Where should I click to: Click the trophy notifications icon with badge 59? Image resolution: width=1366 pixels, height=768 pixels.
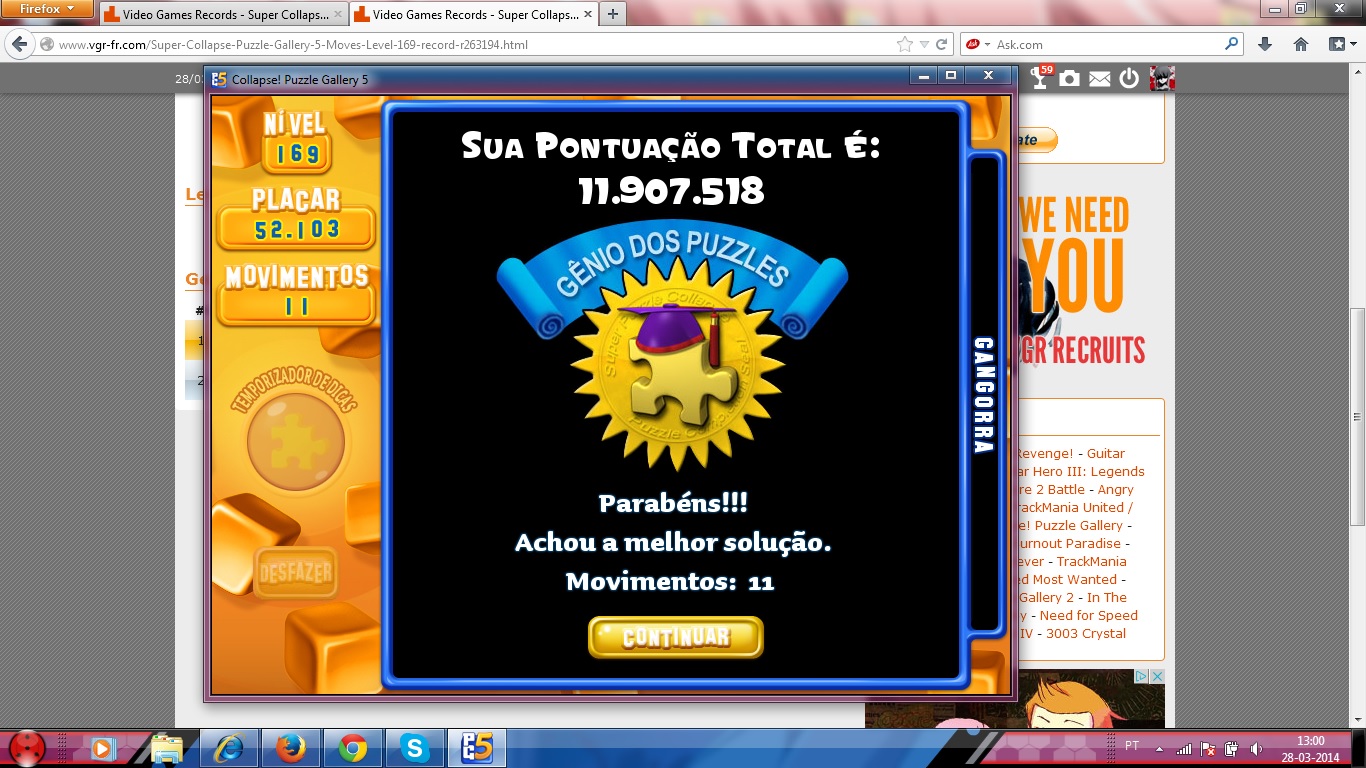pyautogui.click(x=1041, y=78)
